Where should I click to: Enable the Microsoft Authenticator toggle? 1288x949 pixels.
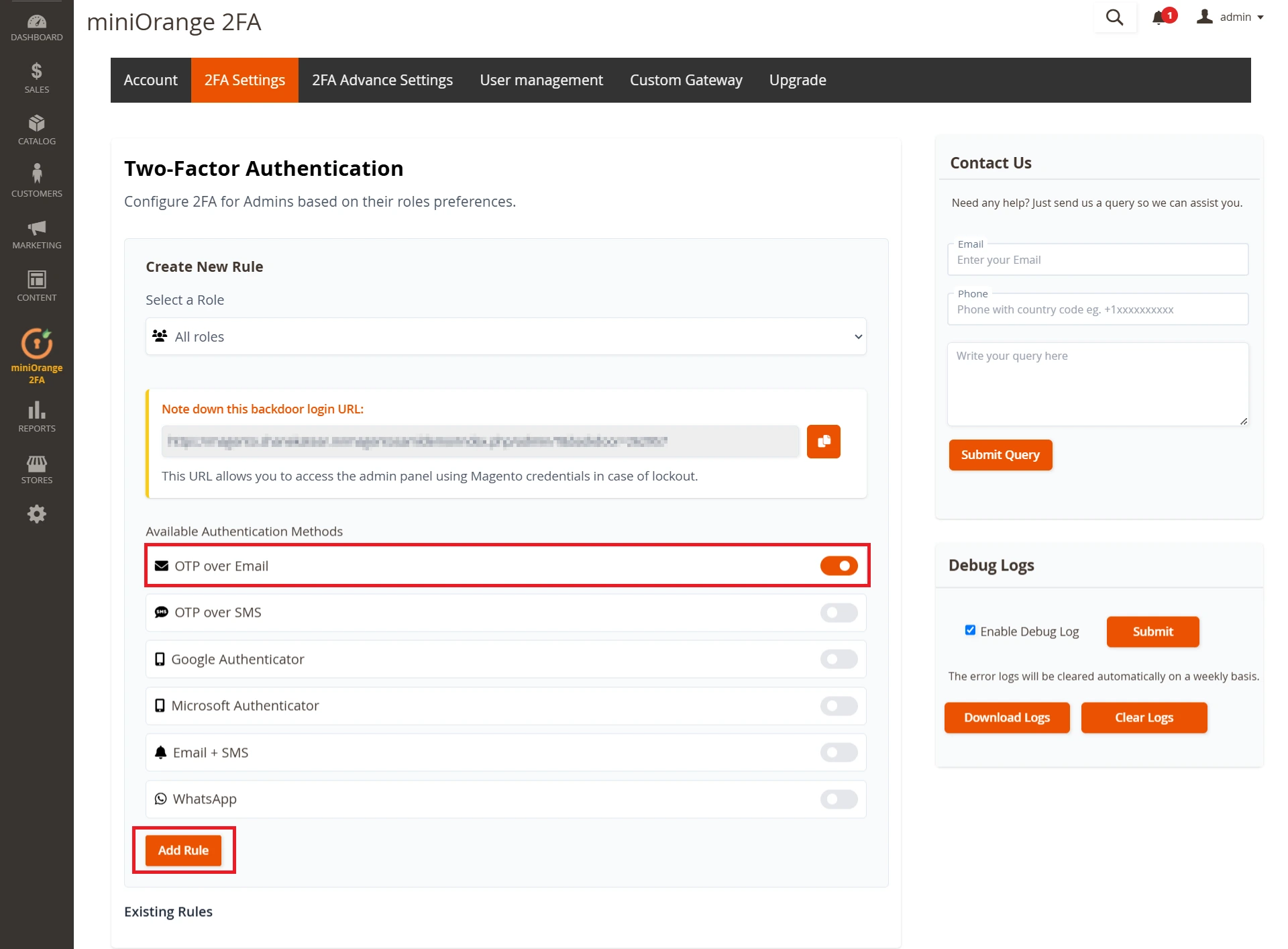coord(839,705)
